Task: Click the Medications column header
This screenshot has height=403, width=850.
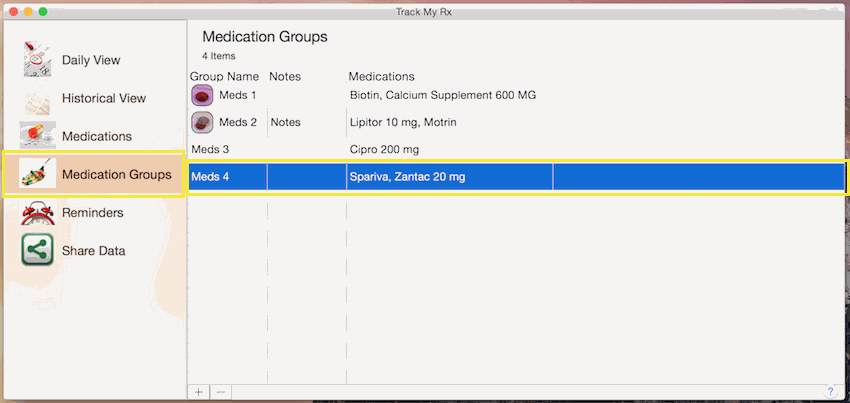Action: (x=382, y=76)
